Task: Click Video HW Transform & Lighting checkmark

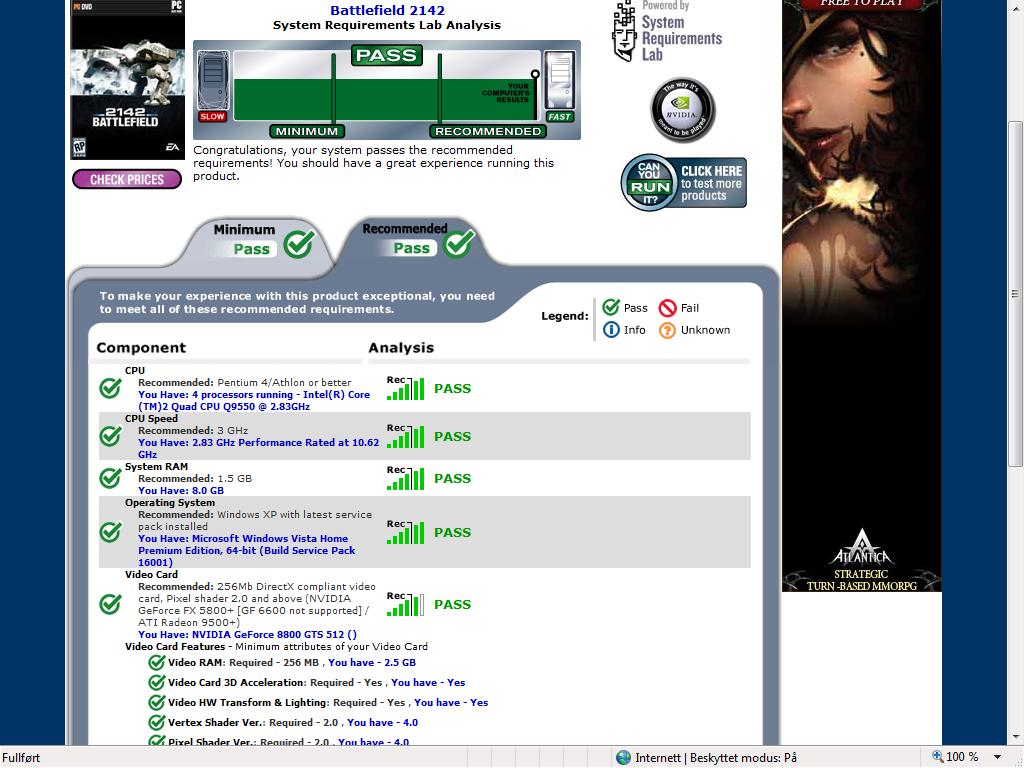Action: pyautogui.click(x=157, y=702)
